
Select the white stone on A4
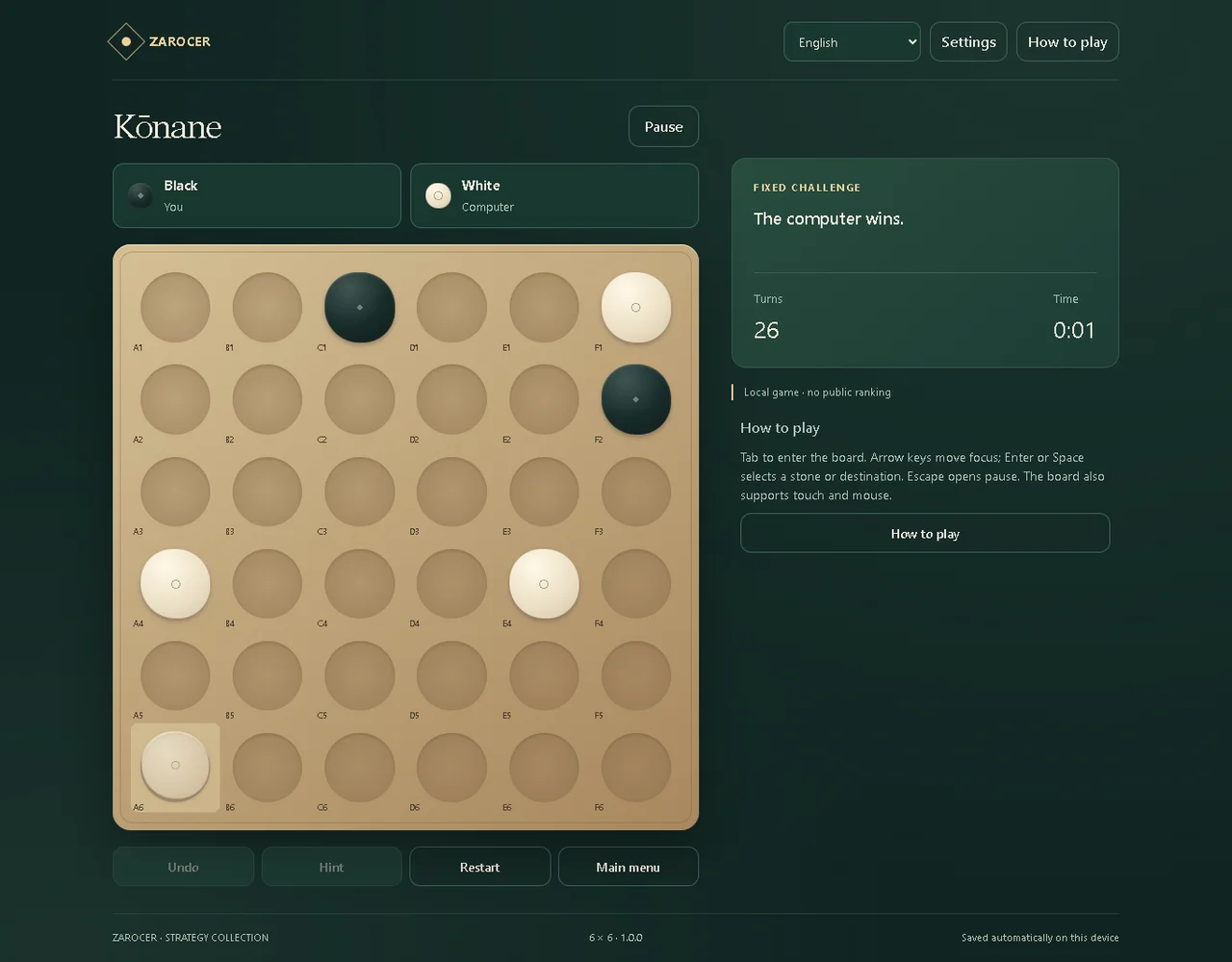175,584
